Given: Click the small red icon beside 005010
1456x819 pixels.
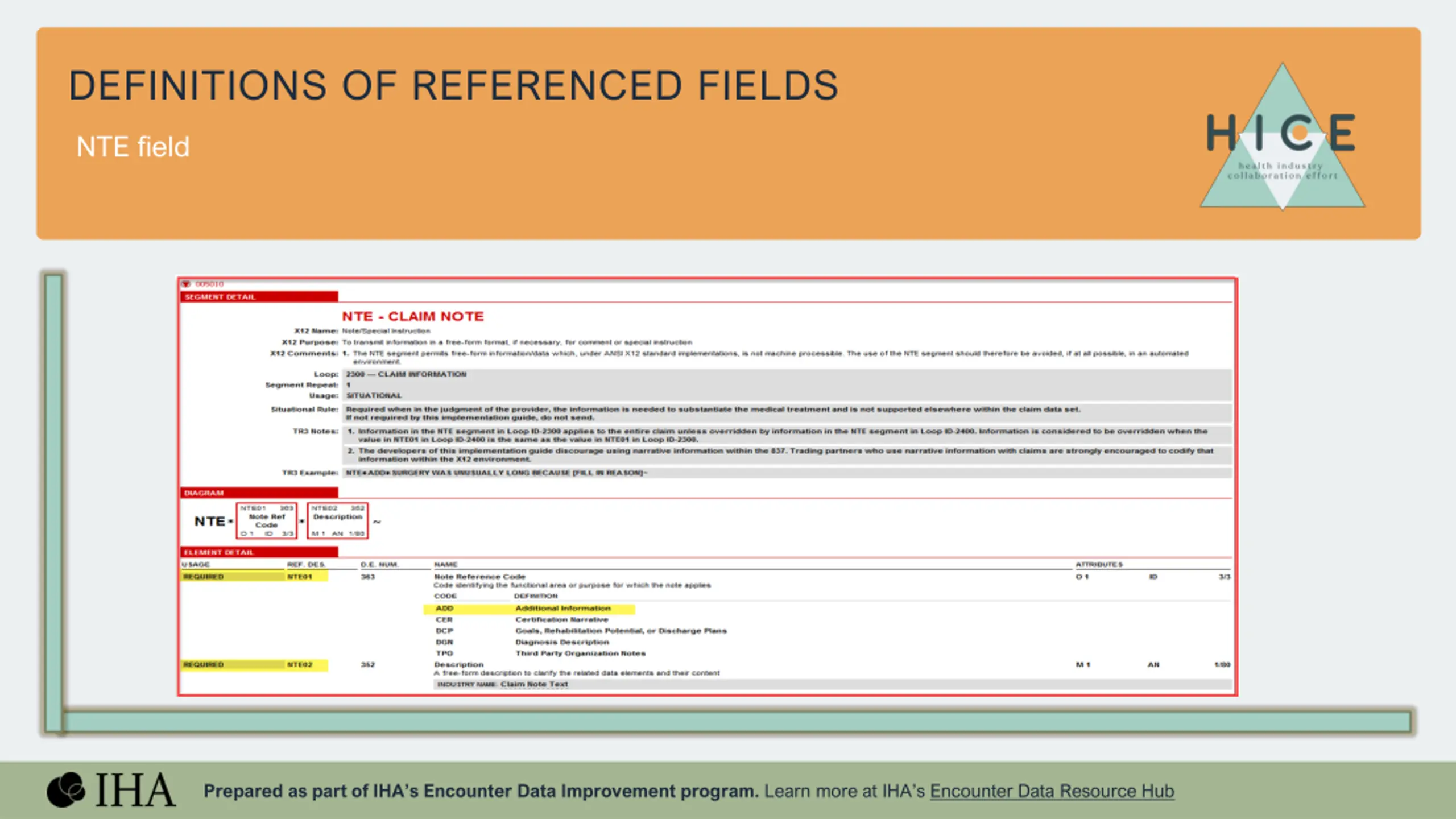Looking at the screenshot, I should 186,284.
